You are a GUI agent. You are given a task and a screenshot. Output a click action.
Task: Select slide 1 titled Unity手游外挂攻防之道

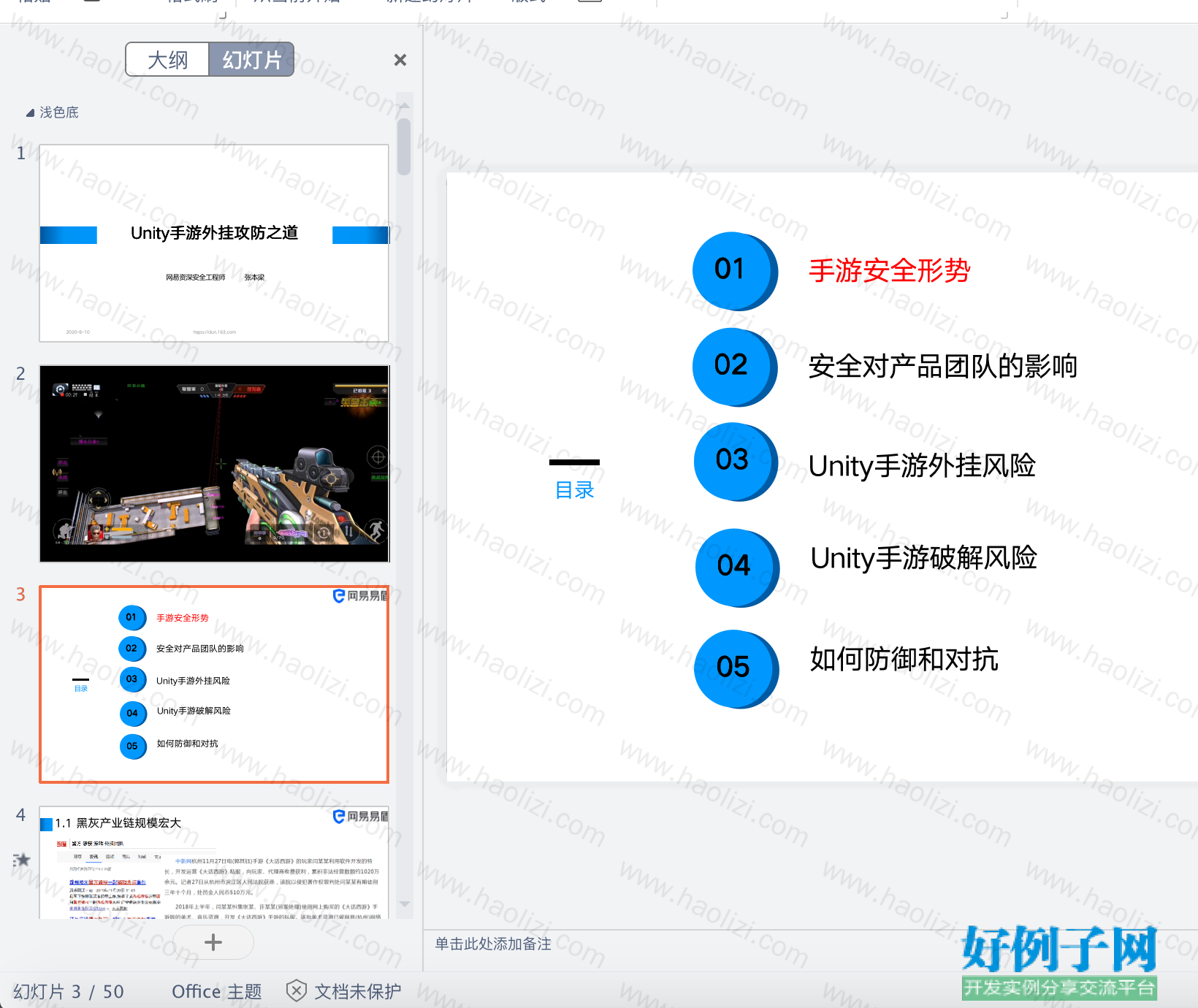(x=214, y=243)
